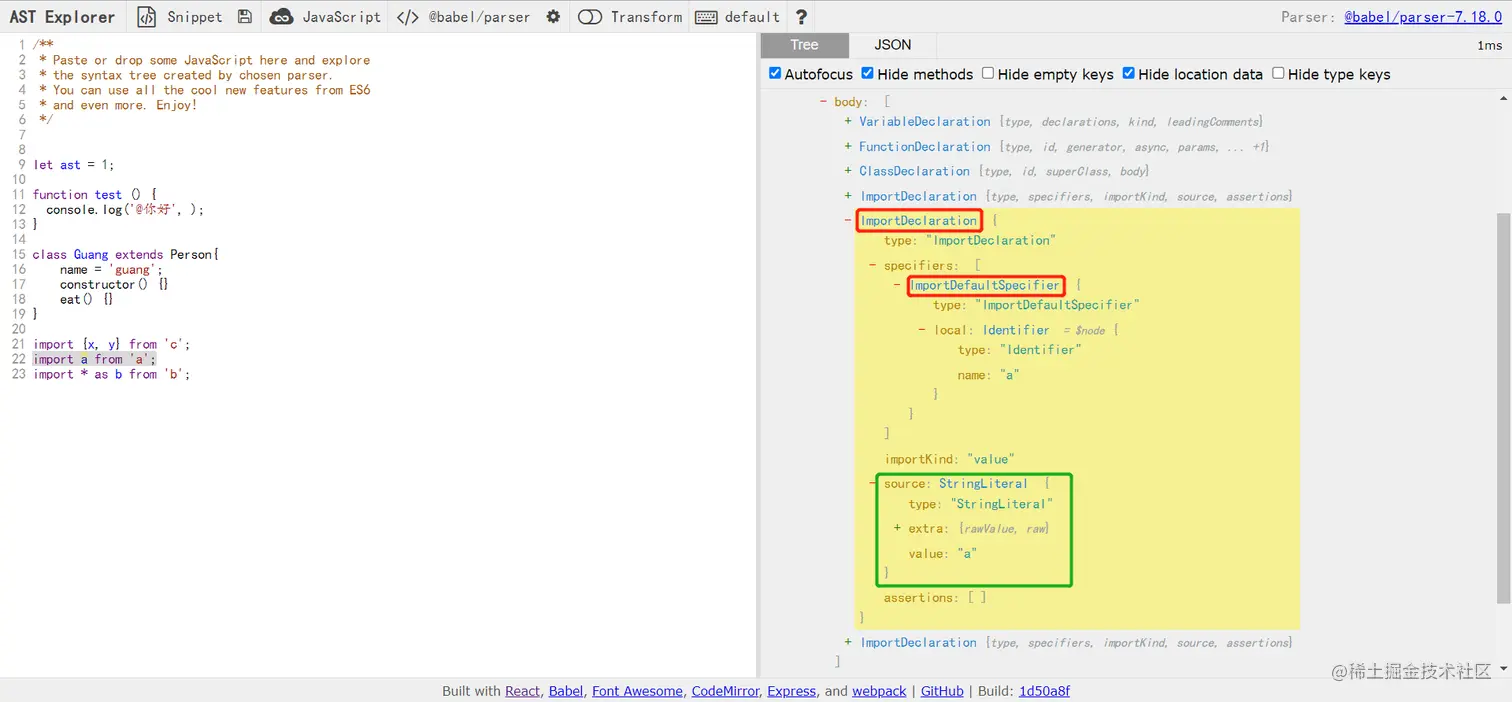Click type: "StringLiteral" tree row
This screenshot has width=1512, height=702.
pyautogui.click(x=981, y=504)
